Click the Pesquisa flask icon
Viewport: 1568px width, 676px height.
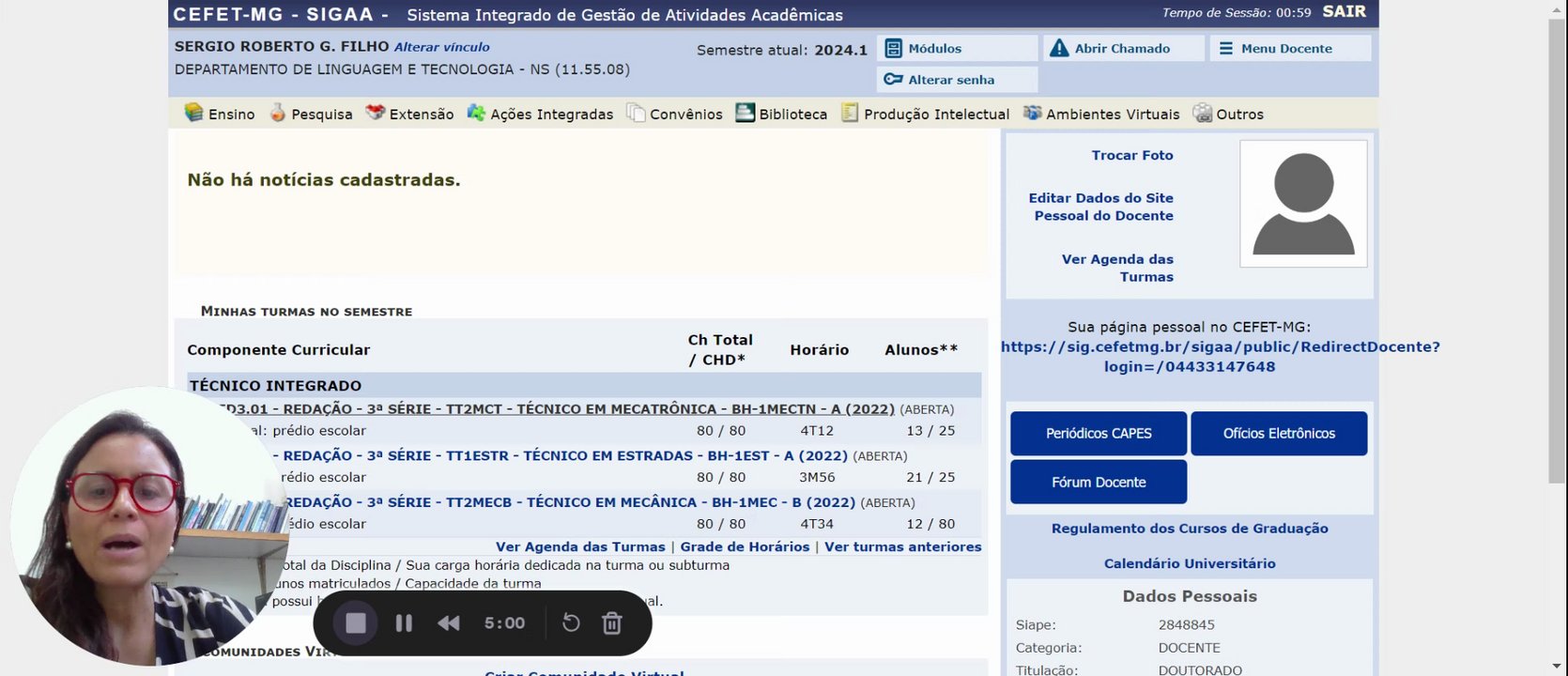277,113
